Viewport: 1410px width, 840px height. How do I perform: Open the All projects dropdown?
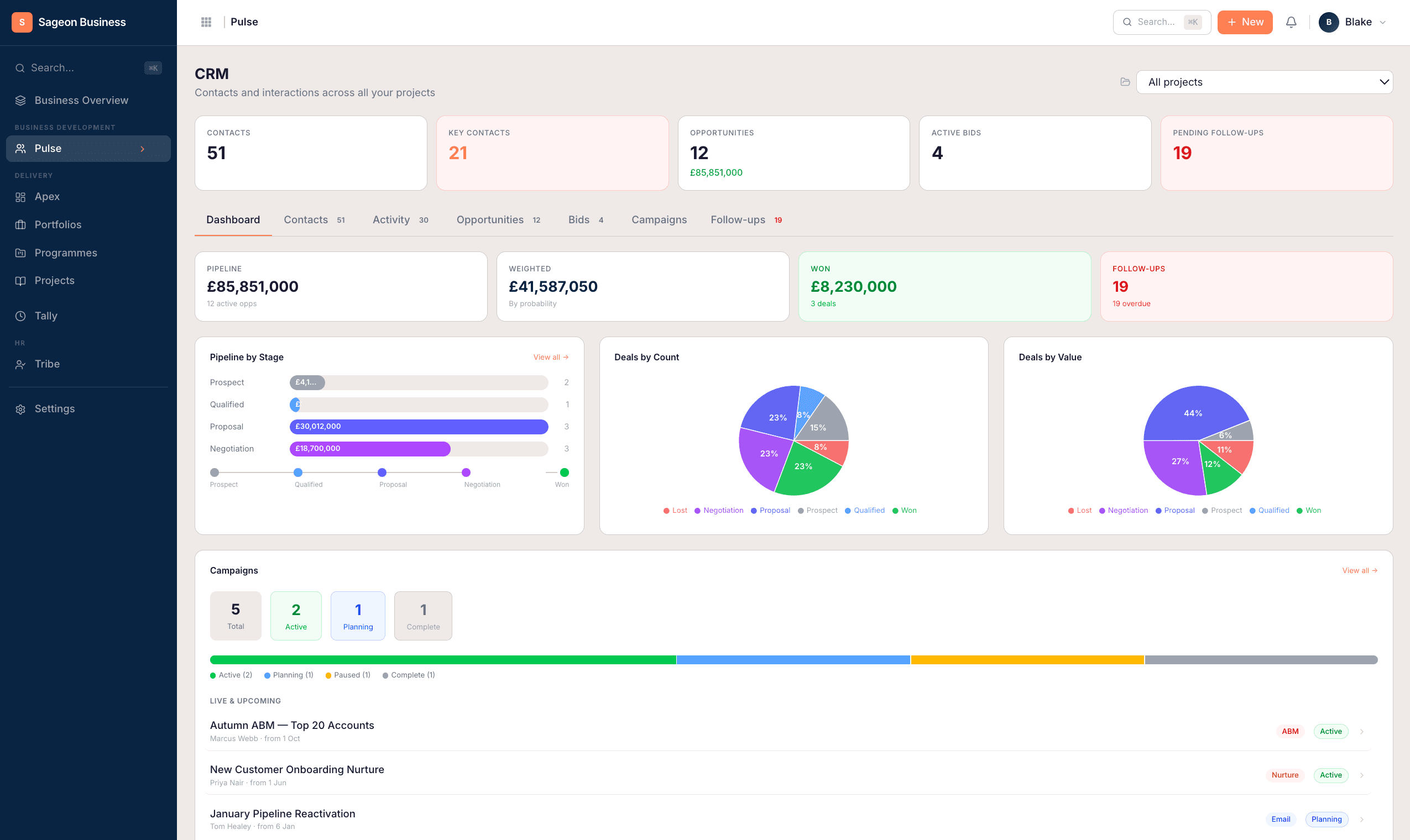pos(1264,82)
